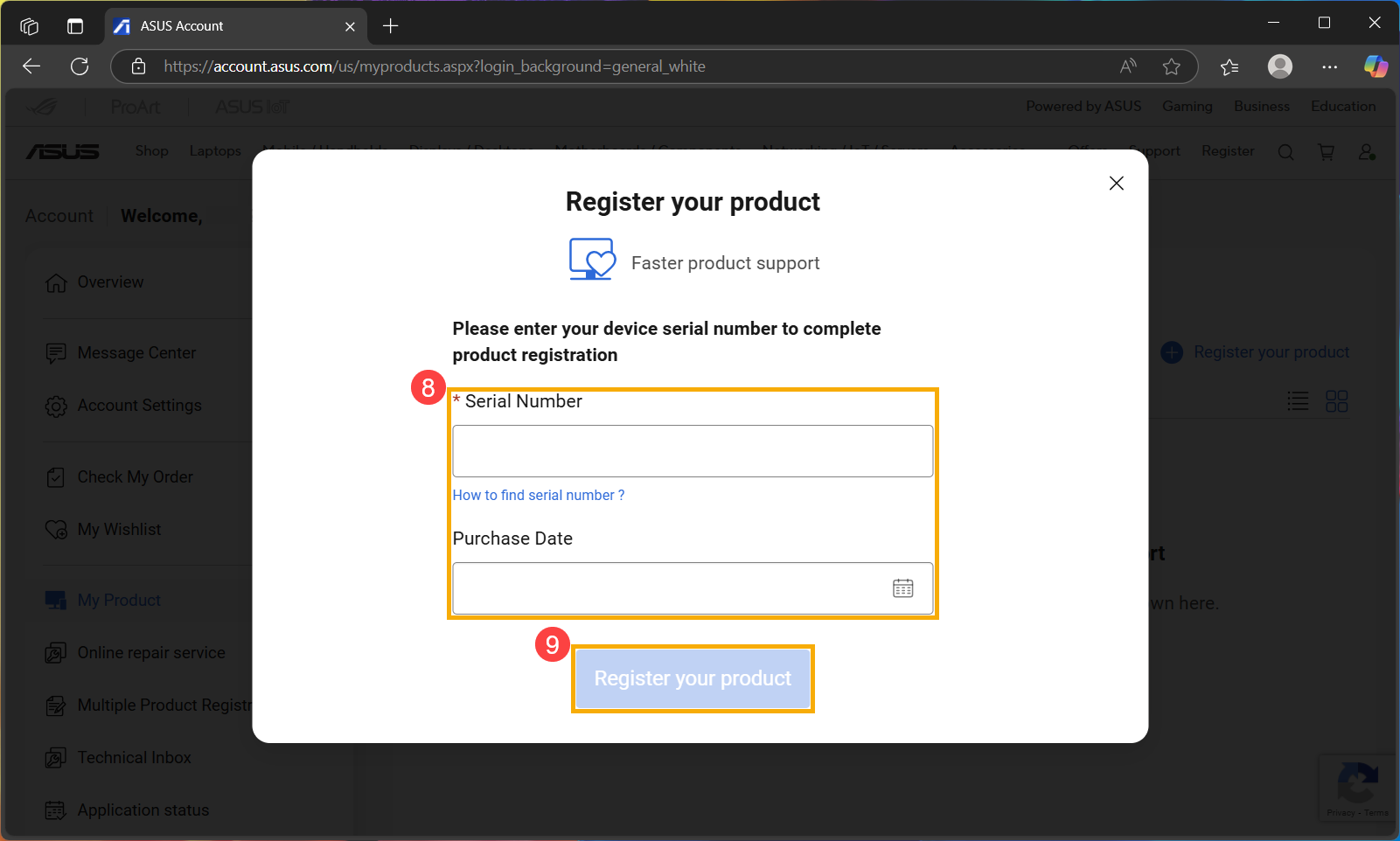Open the Laptops menu
This screenshot has height=841, width=1400.
215,151
